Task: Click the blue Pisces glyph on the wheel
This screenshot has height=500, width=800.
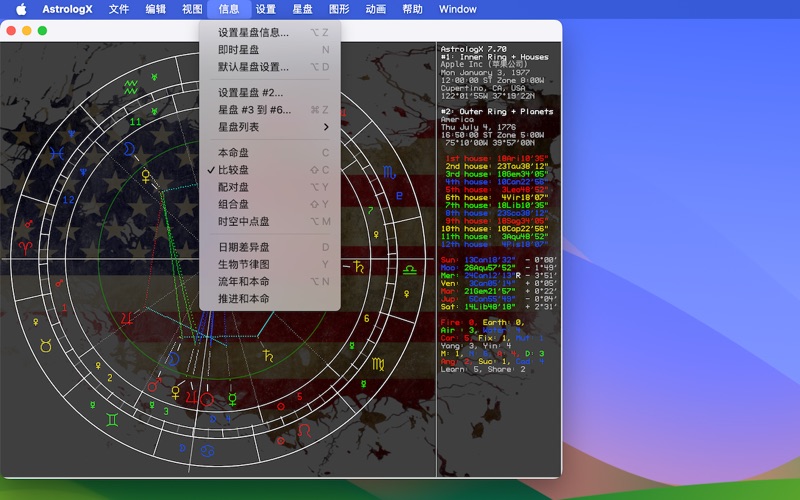Action: [x=57, y=153]
